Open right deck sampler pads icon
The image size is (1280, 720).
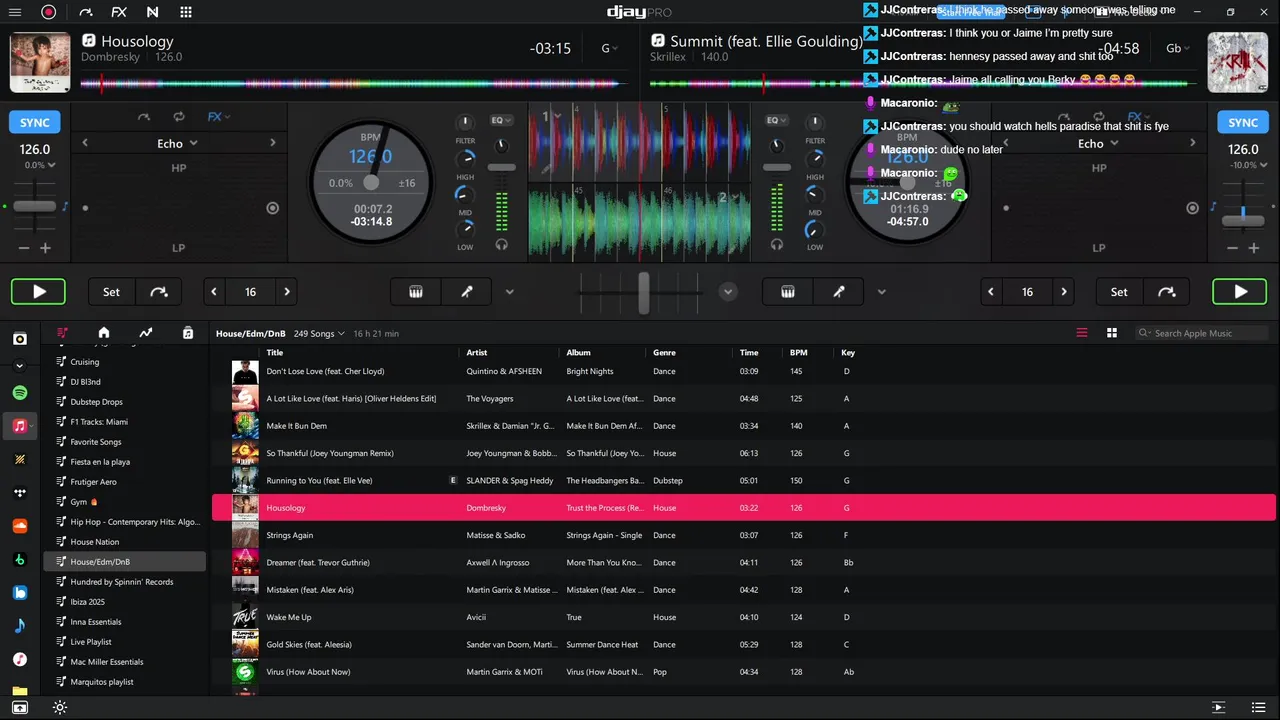(788, 292)
